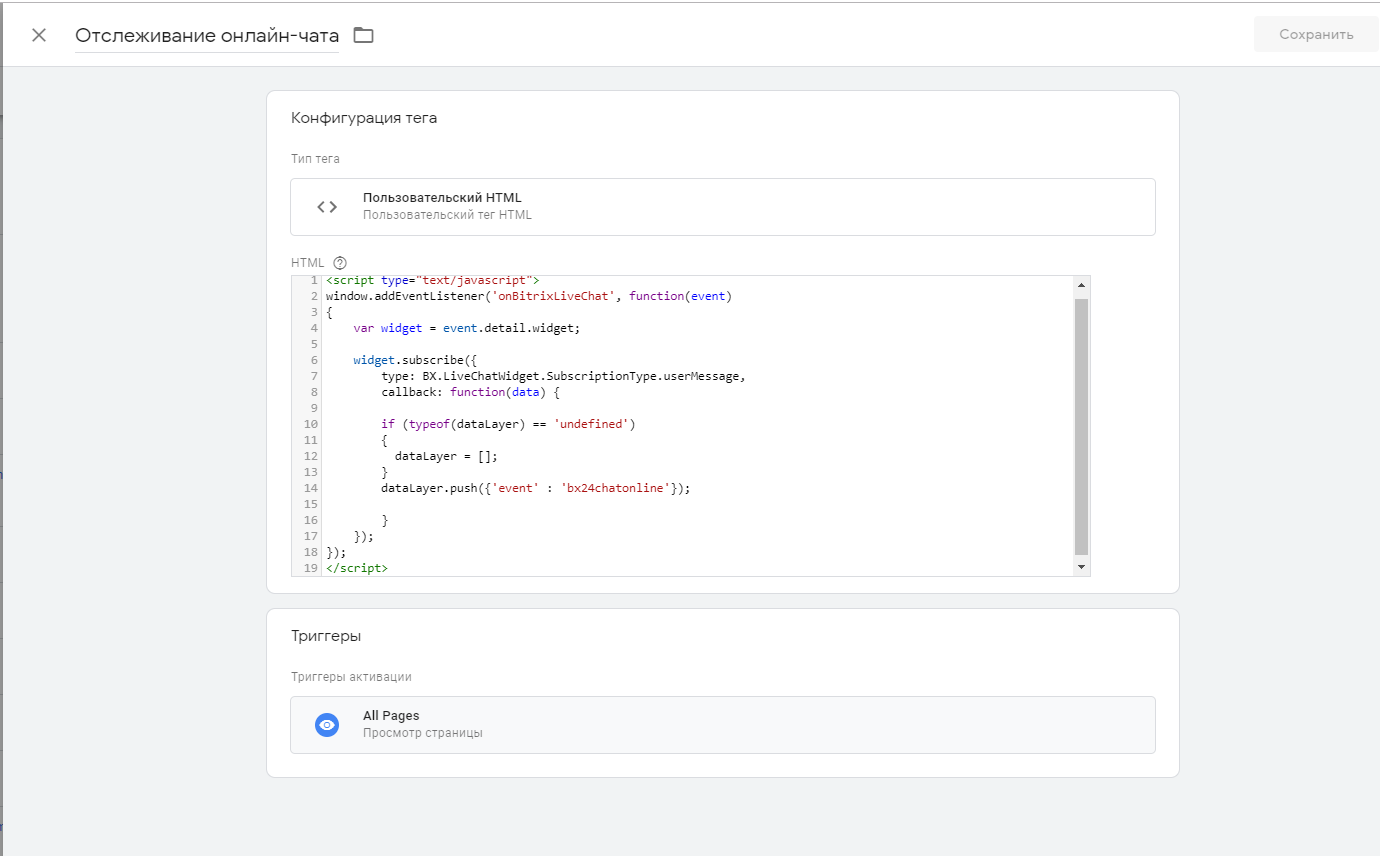Click the 'BX.LiveChatWidget.SubscriptionType.userMessage' line
This screenshot has height=856, width=1380.
[564, 376]
